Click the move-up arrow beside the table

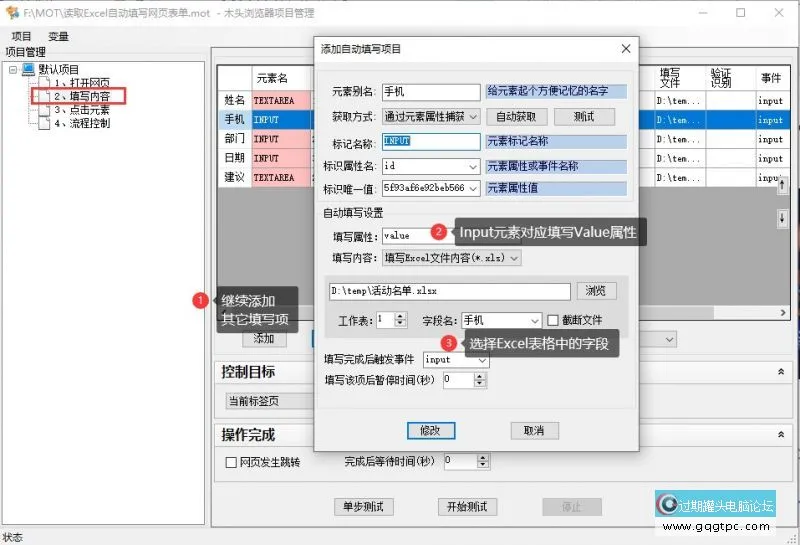pyautogui.click(x=782, y=186)
